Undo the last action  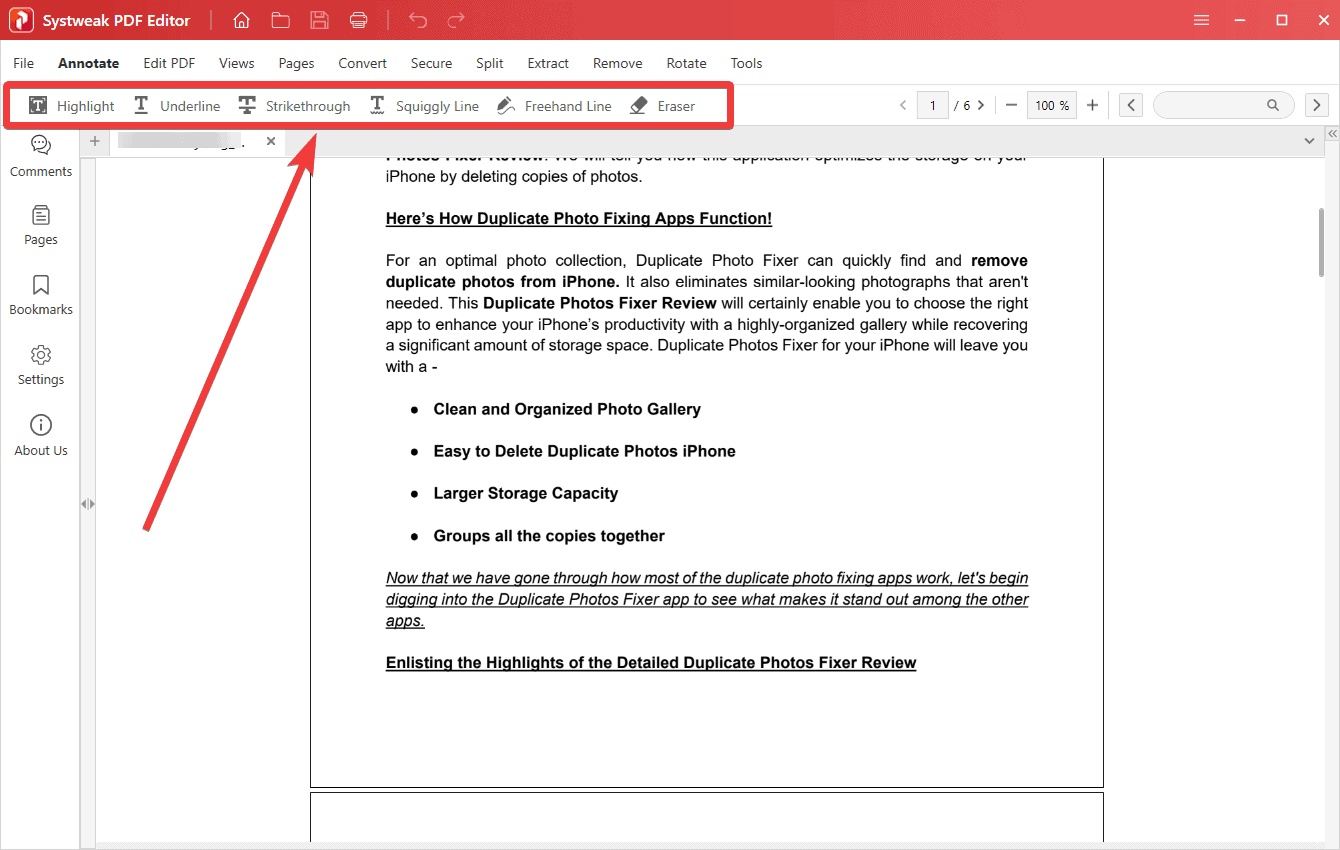coord(418,20)
